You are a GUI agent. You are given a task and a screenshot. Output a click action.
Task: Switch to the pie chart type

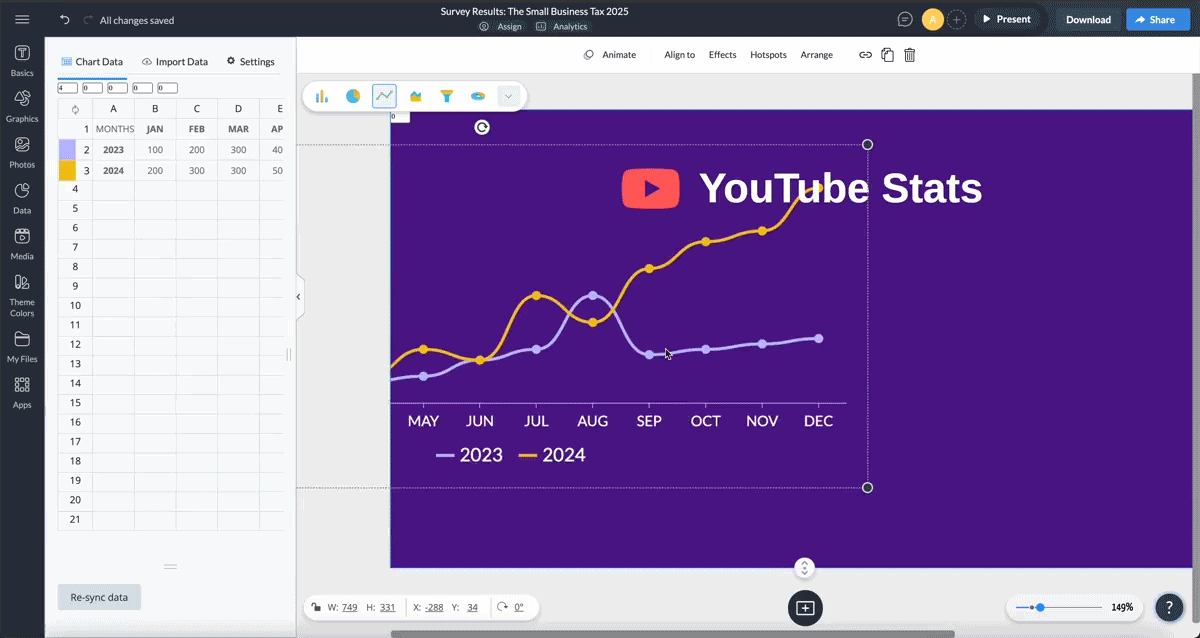click(x=352, y=96)
